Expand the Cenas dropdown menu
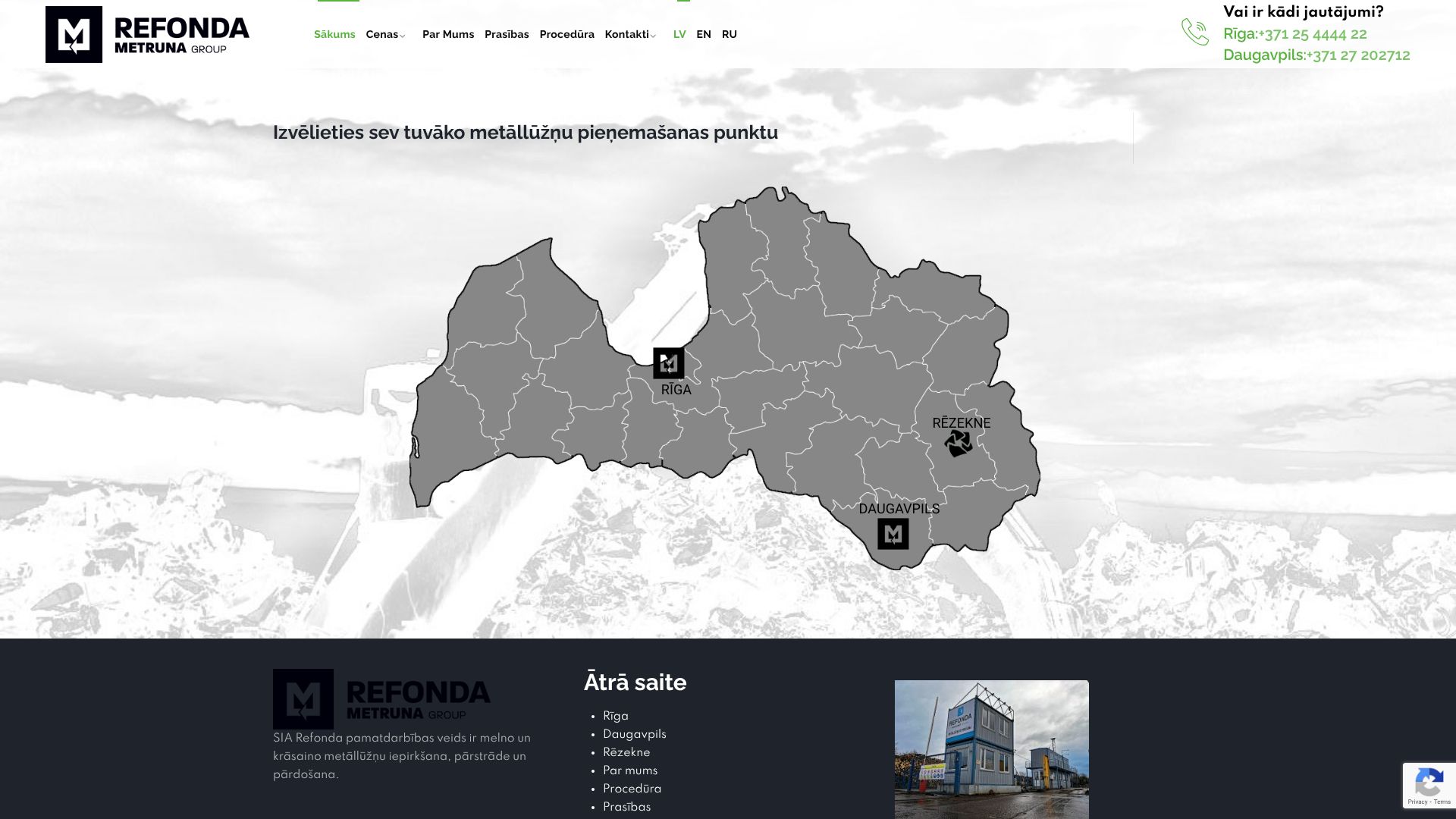Image resolution: width=1456 pixels, height=819 pixels. point(384,34)
